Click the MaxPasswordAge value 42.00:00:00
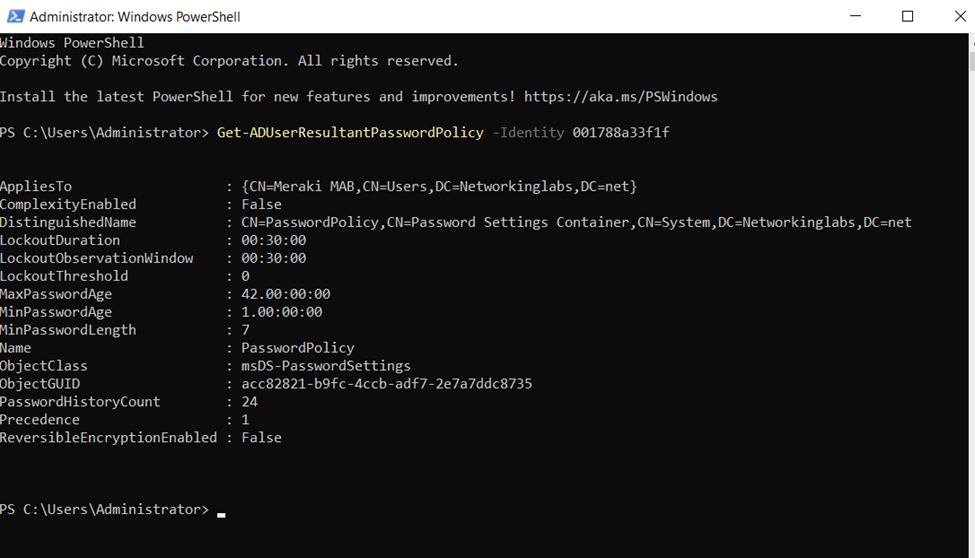 pos(286,294)
